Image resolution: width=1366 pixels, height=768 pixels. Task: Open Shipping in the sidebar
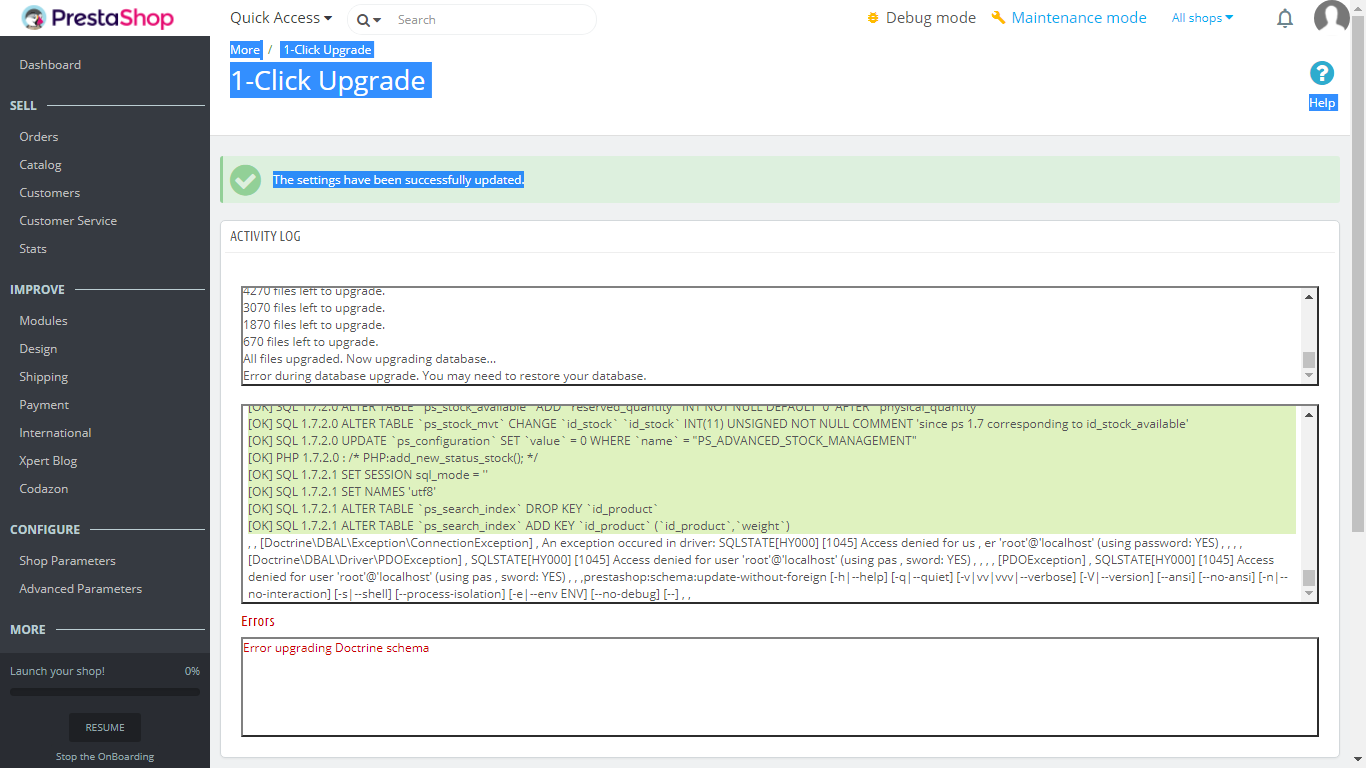(x=44, y=377)
